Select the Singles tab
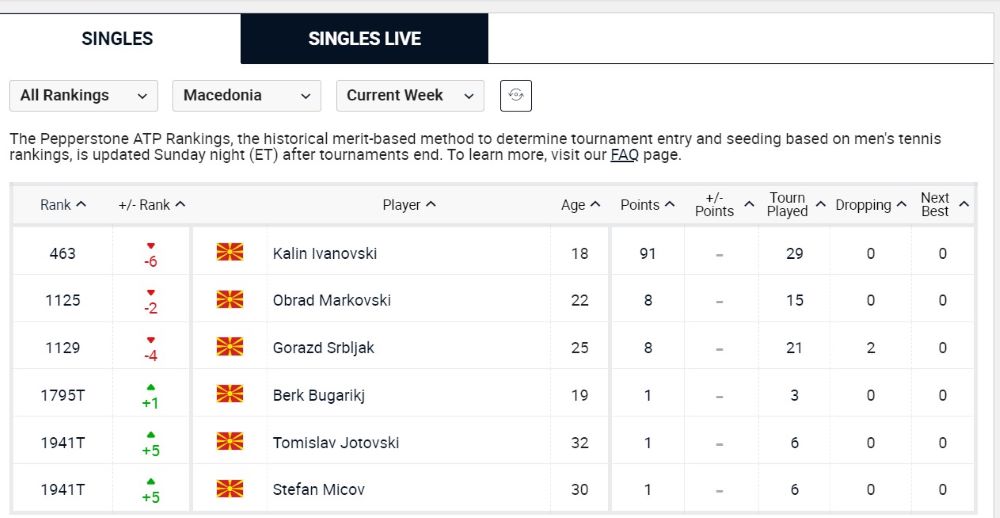The height and width of the screenshot is (518, 1000). coord(117,38)
